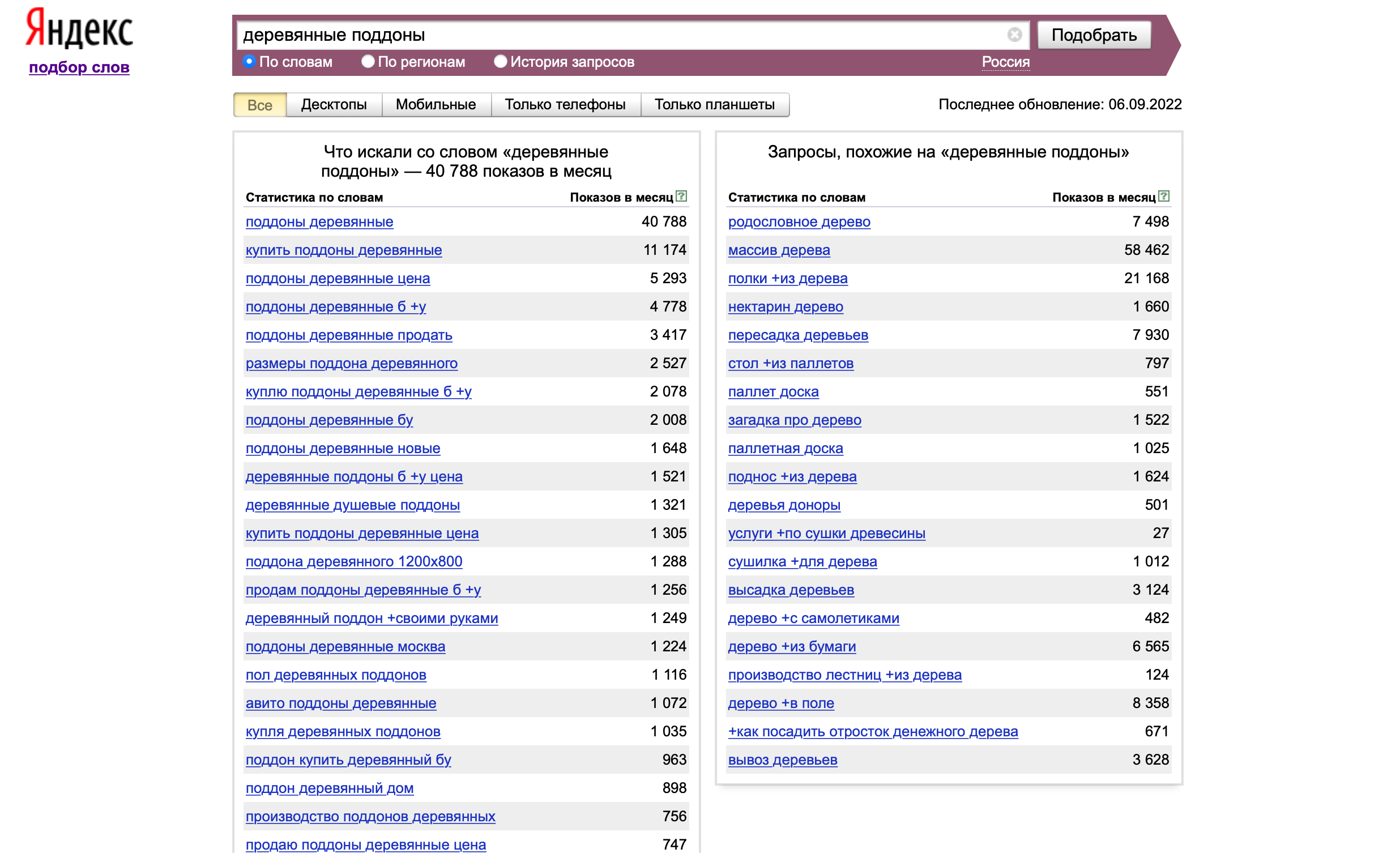Click the Яндекс logo
The width and height of the screenshot is (1400, 853).
pos(79,28)
